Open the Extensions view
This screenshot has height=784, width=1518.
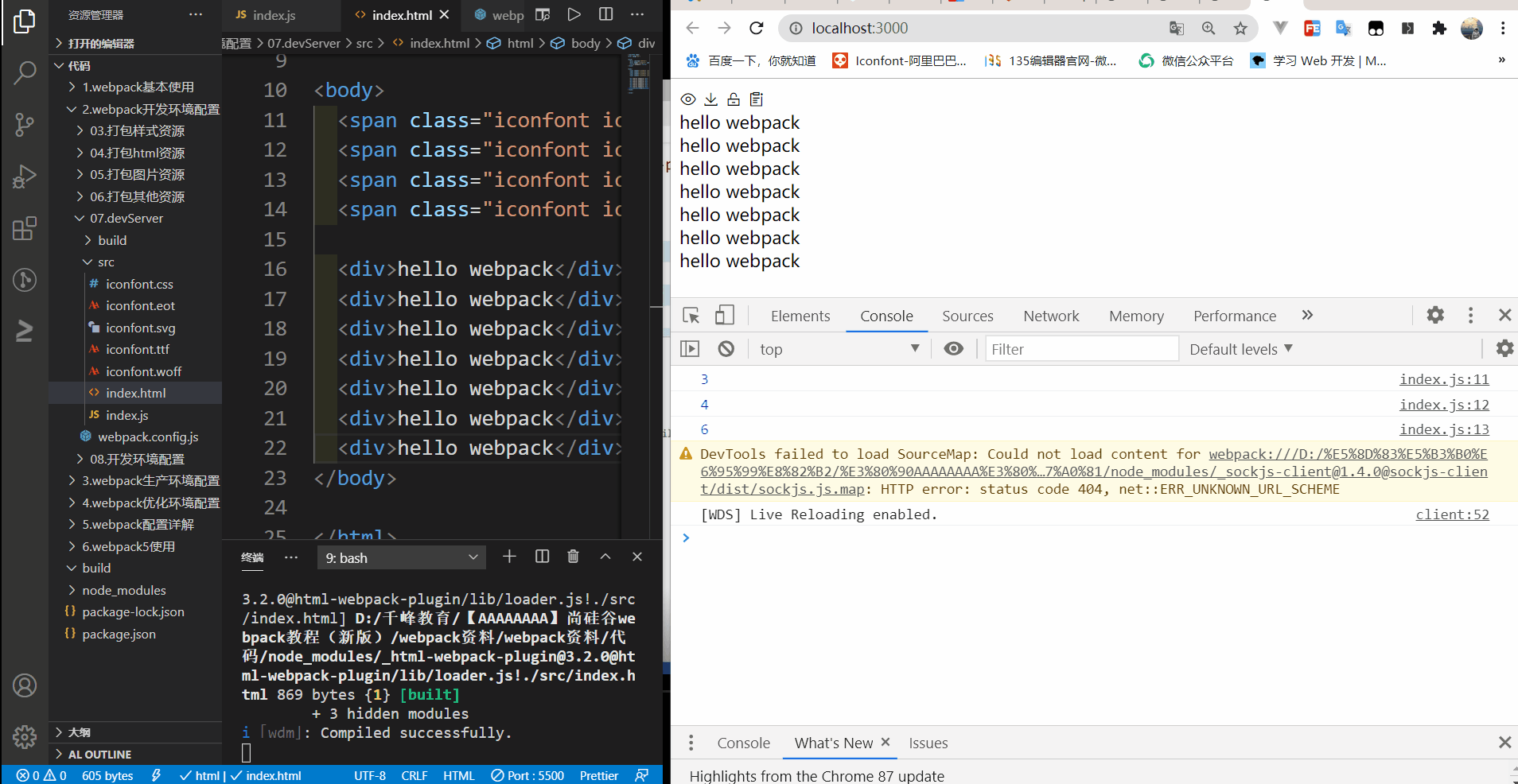pyautogui.click(x=25, y=228)
